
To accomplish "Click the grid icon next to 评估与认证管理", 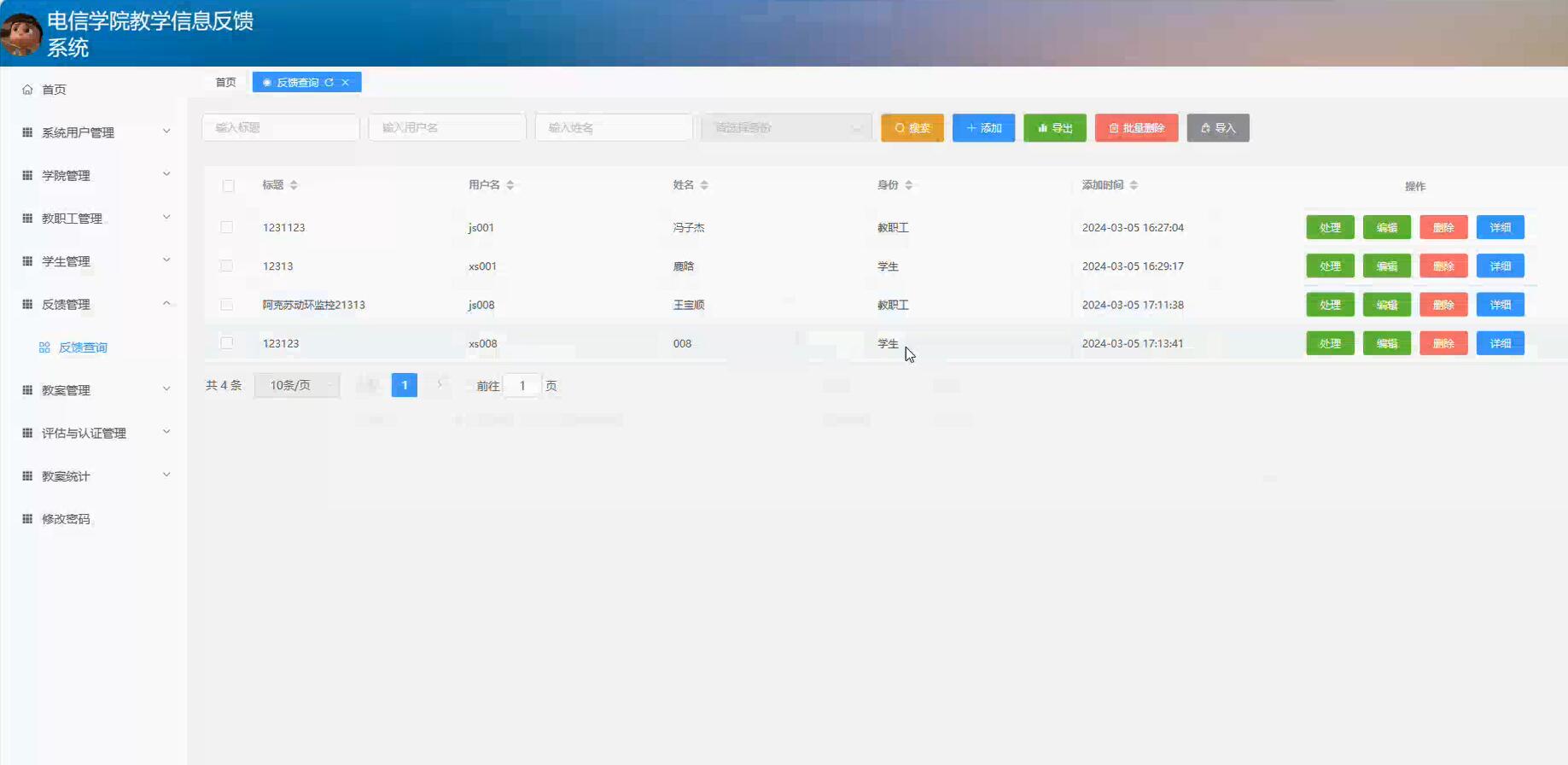I will (x=27, y=433).
